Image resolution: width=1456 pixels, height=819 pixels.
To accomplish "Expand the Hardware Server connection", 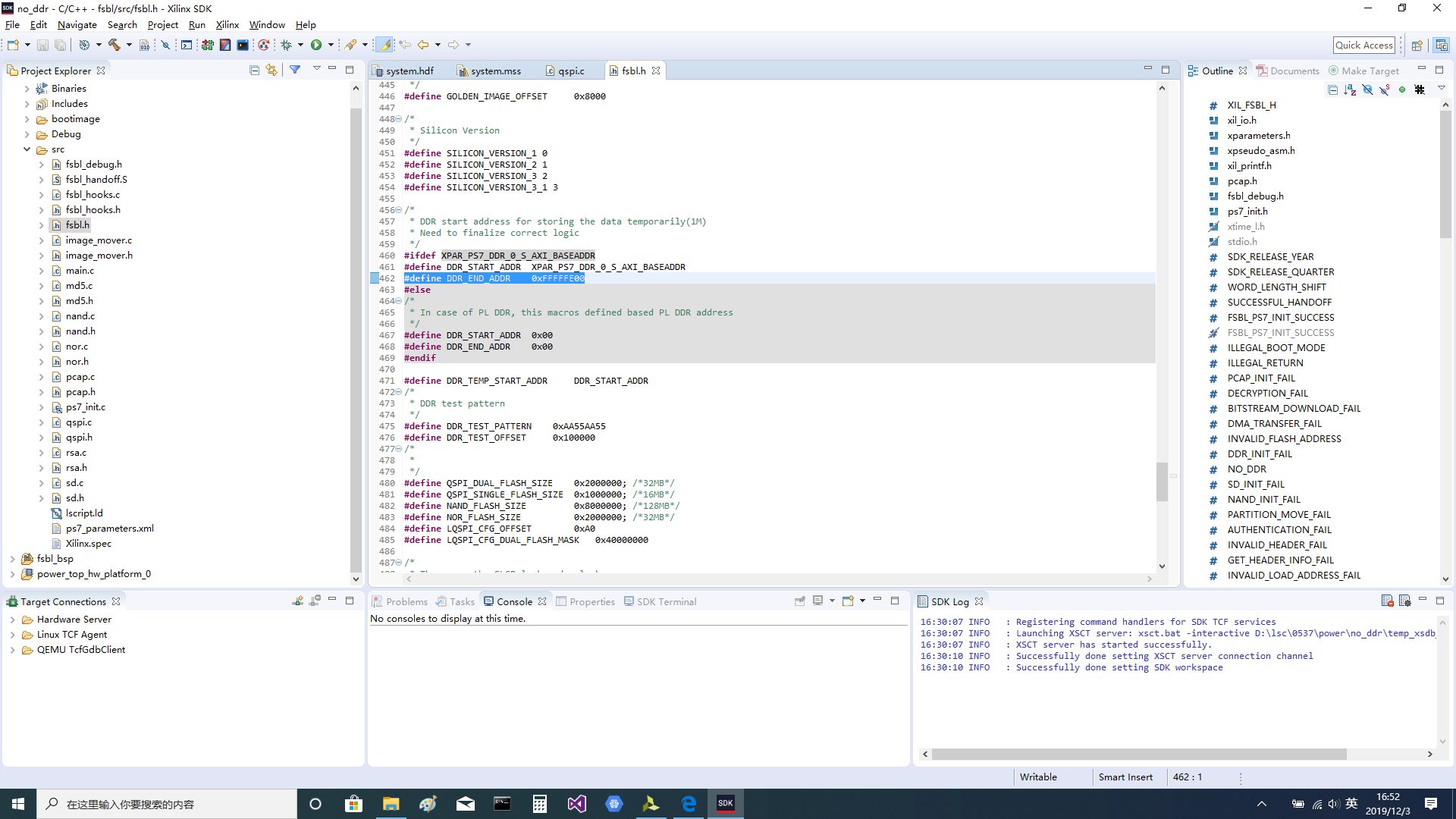I will coord(13,620).
